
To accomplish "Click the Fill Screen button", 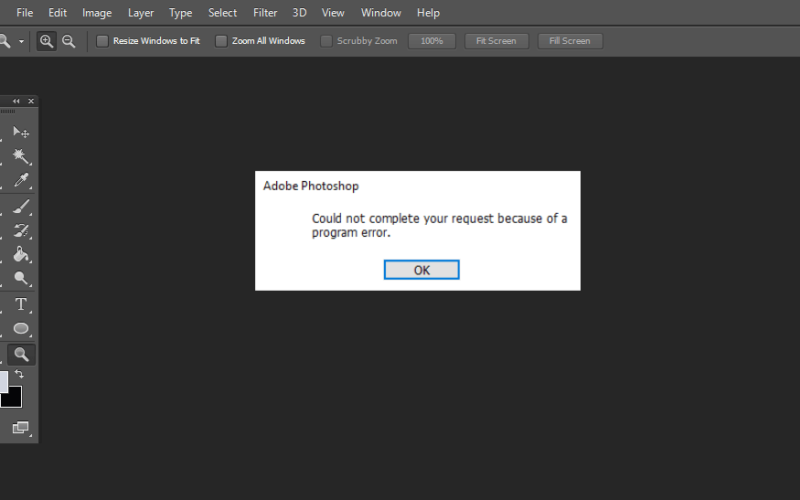I will point(570,41).
